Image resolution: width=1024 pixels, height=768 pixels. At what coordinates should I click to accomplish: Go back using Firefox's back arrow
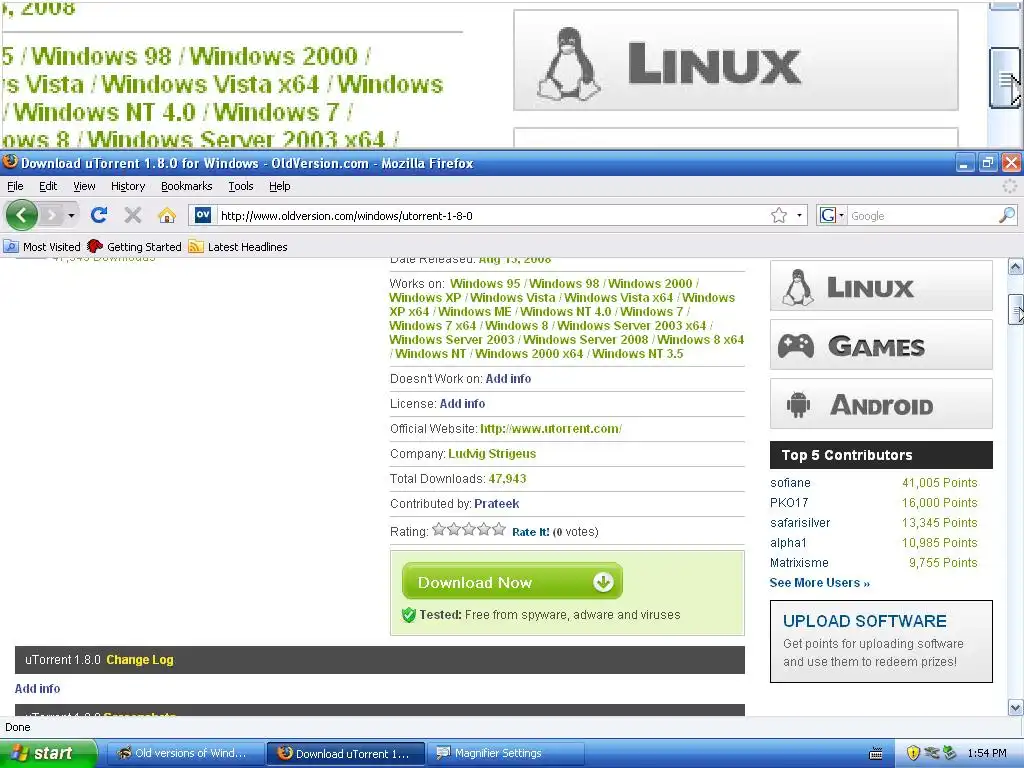22,215
